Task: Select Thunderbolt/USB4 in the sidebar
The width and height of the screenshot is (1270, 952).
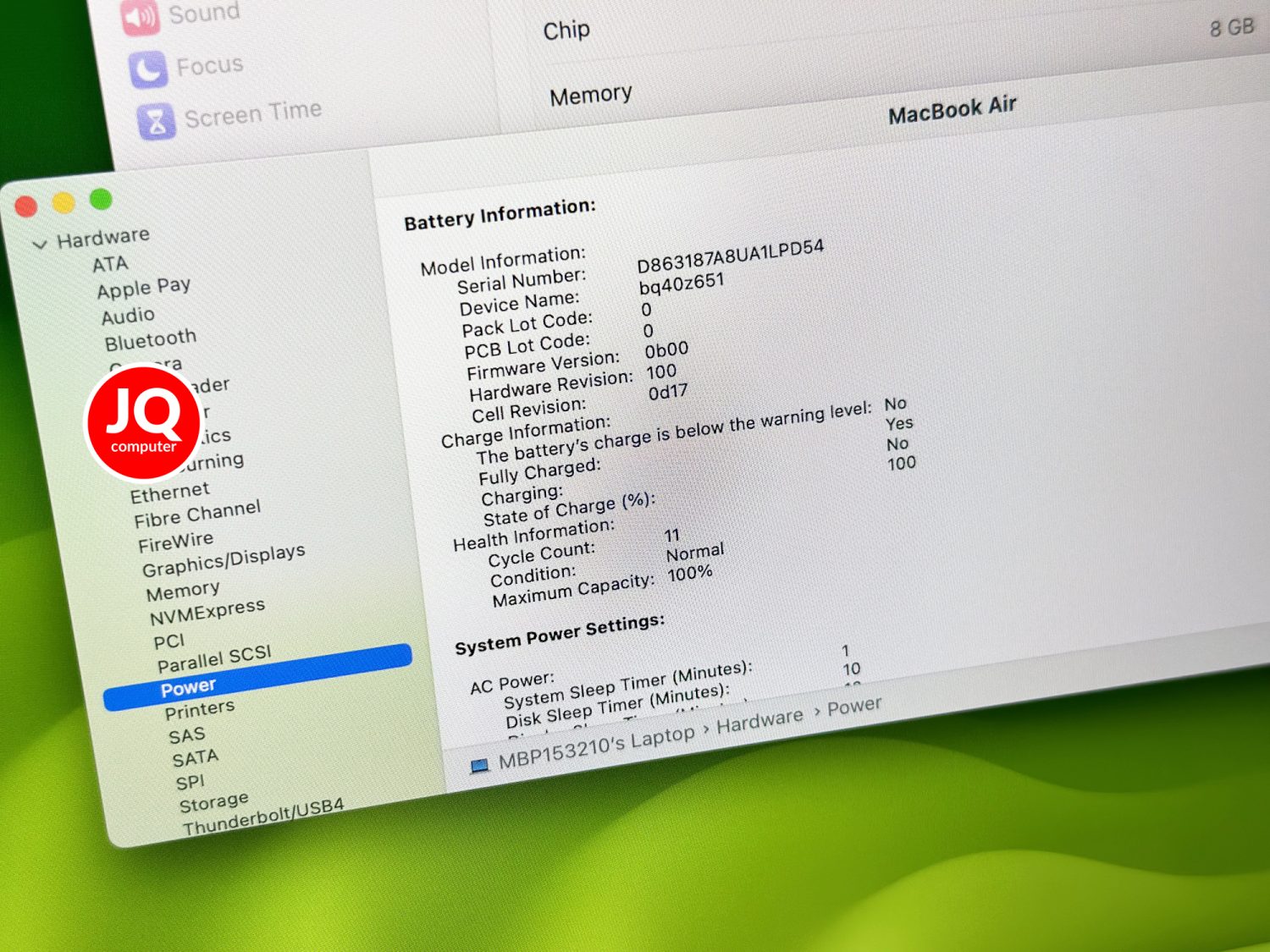Action: coord(262,817)
